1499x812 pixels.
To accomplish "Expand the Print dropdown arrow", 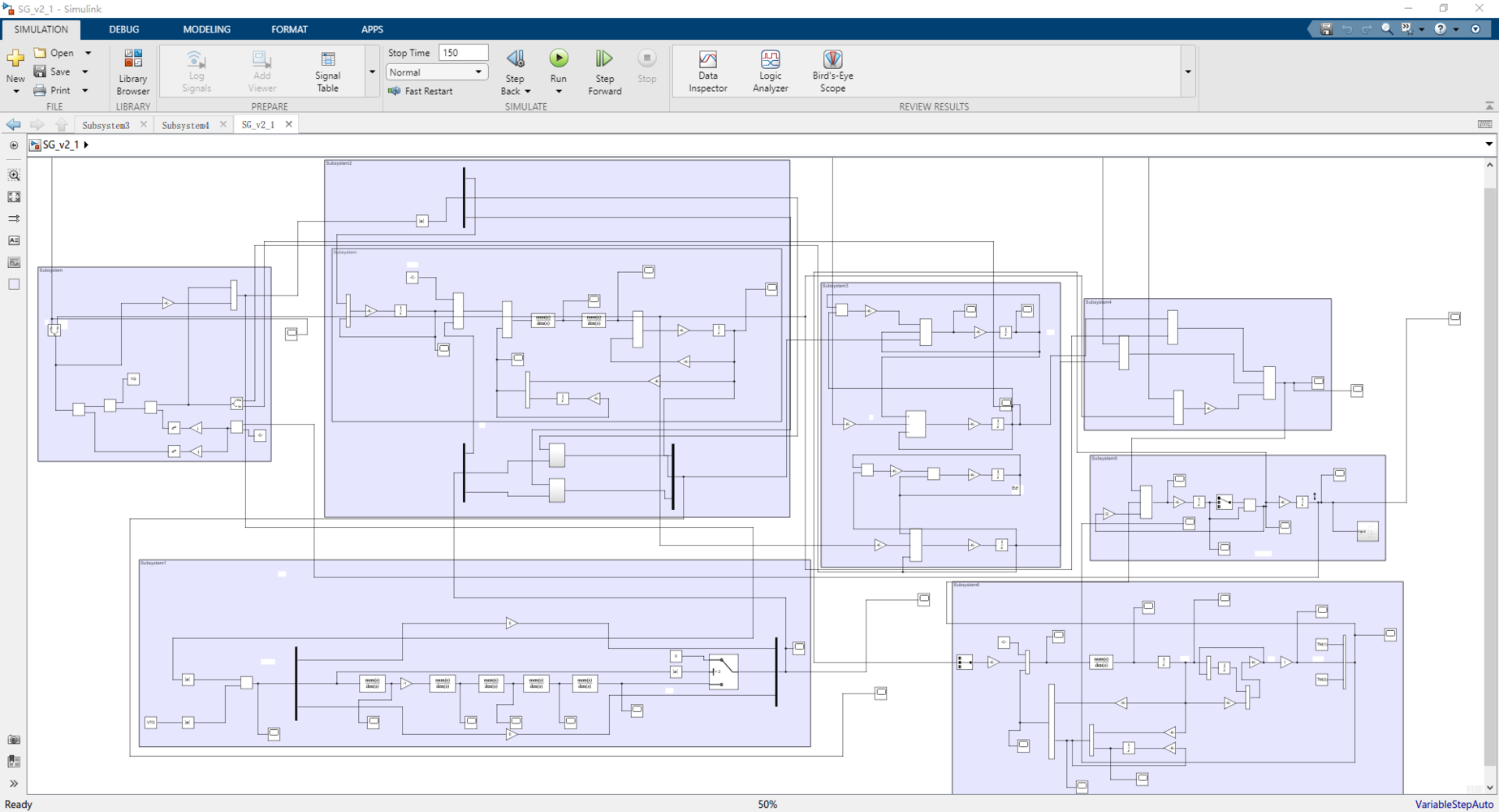I will (84, 90).
